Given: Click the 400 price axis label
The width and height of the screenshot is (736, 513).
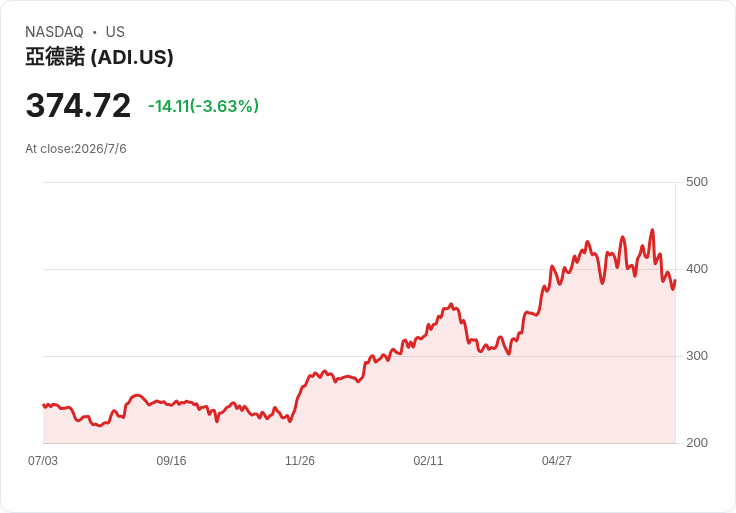Looking at the screenshot, I should point(697,269).
